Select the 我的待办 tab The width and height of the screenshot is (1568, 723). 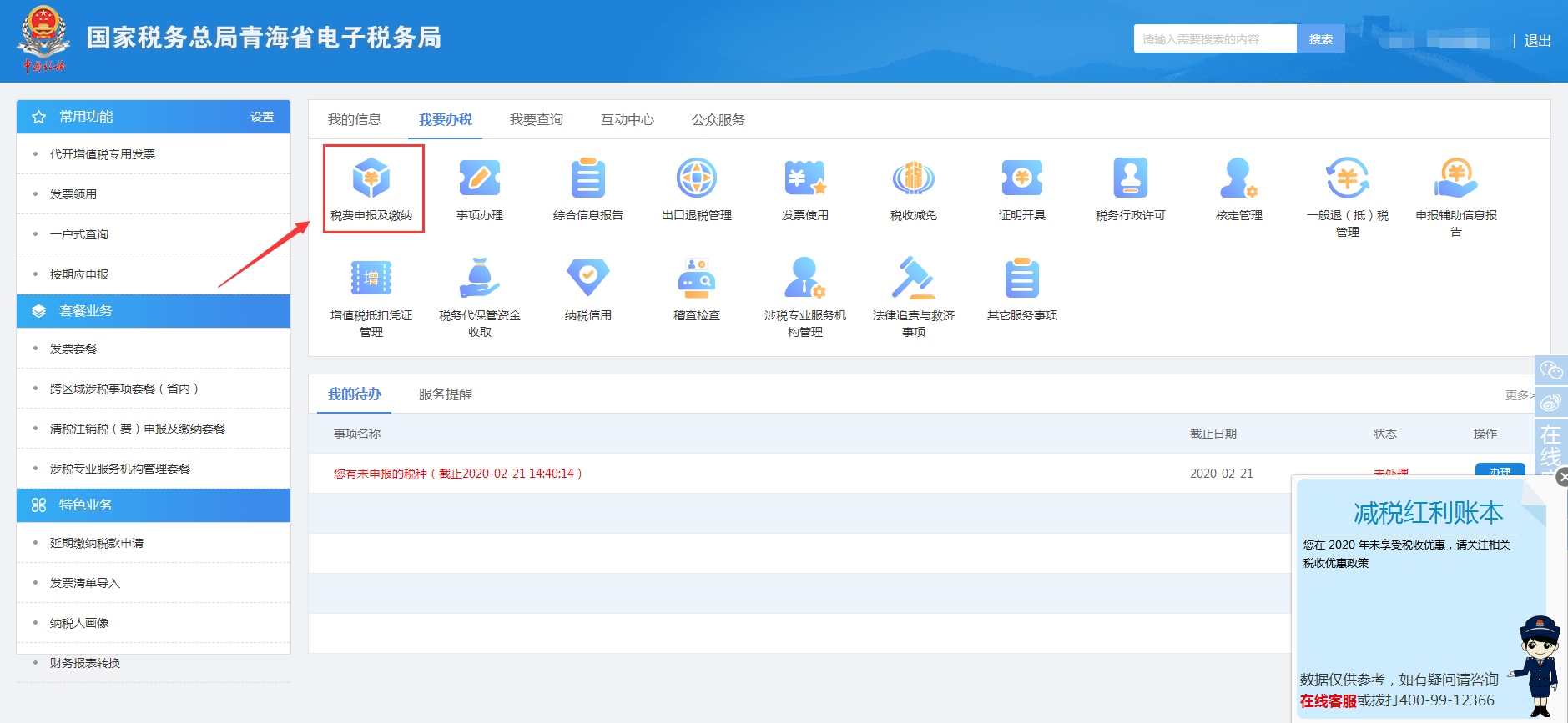pyautogui.click(x=355, y=394)
